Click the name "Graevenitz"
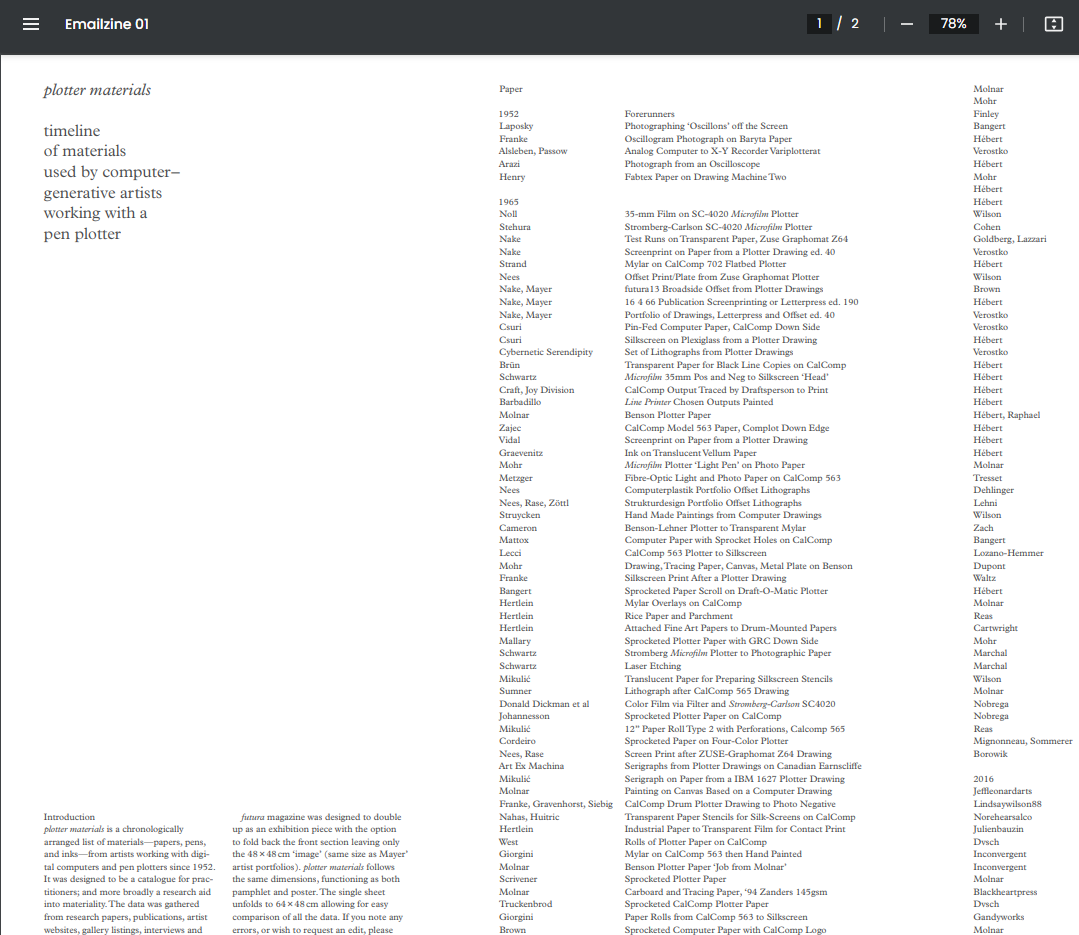 tap(521, 453)
